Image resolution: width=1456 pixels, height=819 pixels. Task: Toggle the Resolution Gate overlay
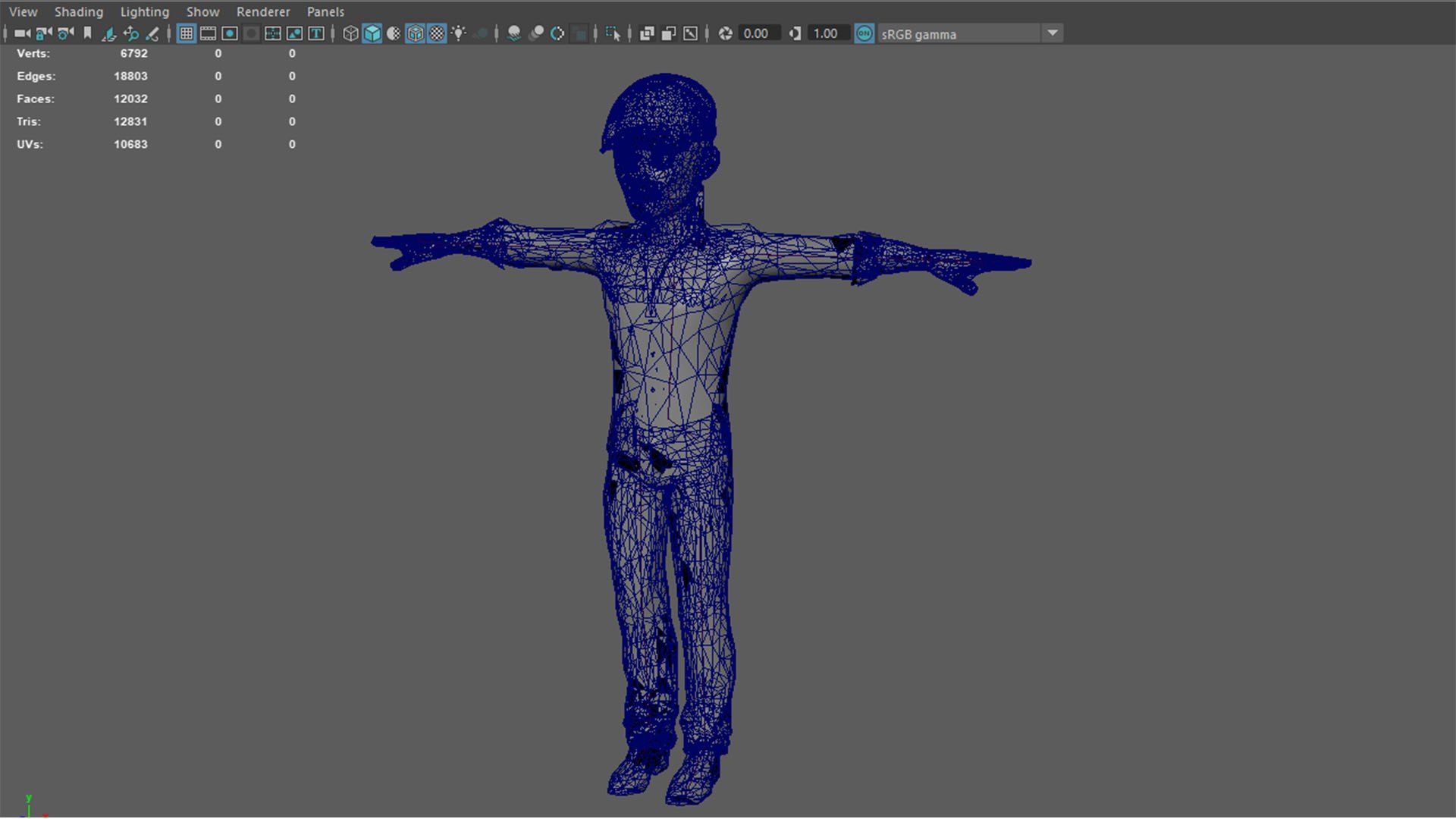[230, 33]
